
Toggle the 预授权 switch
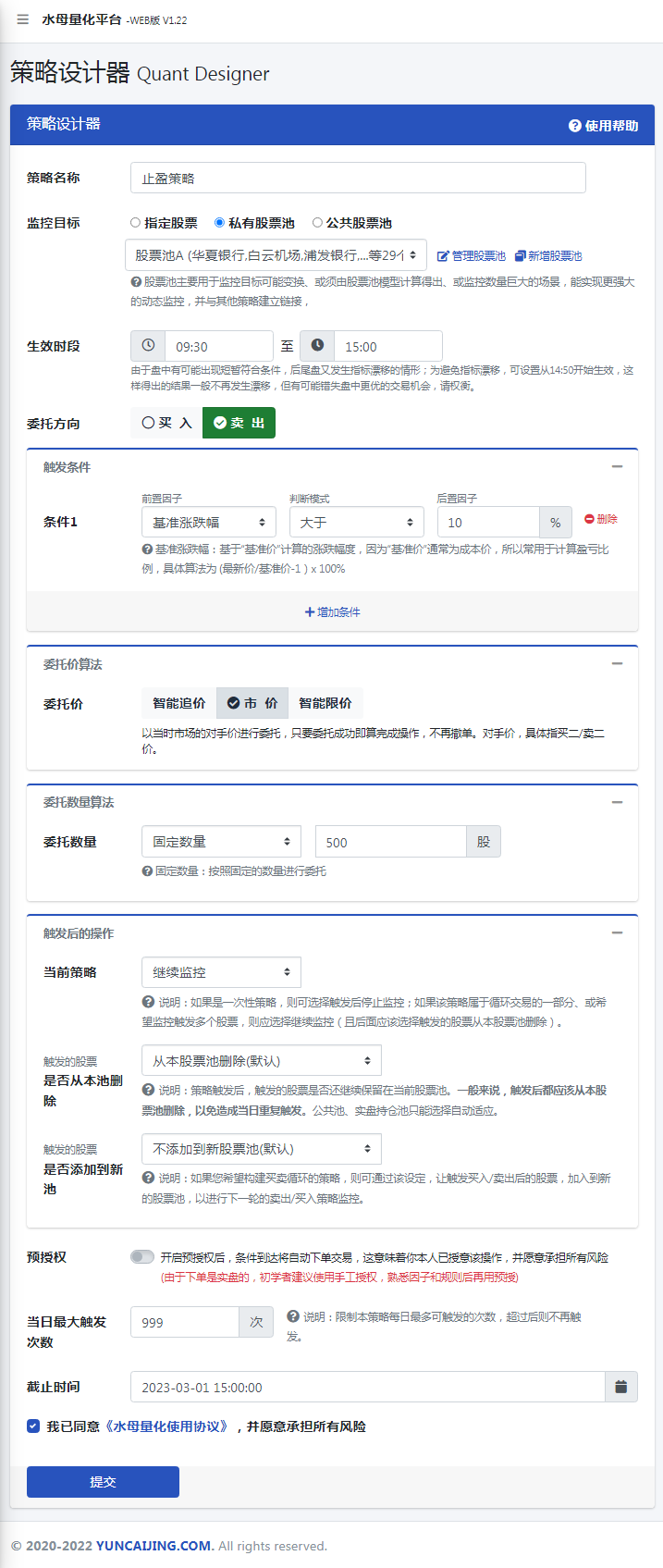point(142,1256)
